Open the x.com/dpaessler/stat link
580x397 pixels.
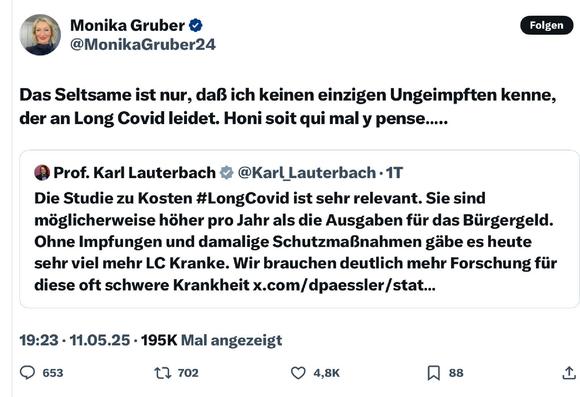[344, 285]
